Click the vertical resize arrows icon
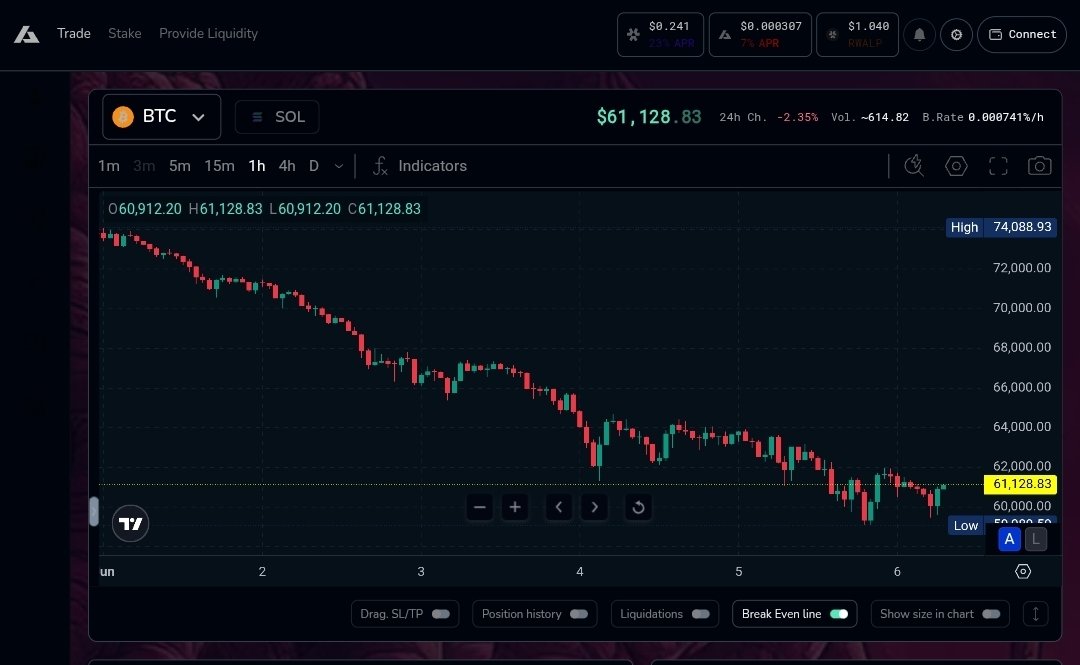This screenshot has height=665, width=1080. coord(1035,614)
